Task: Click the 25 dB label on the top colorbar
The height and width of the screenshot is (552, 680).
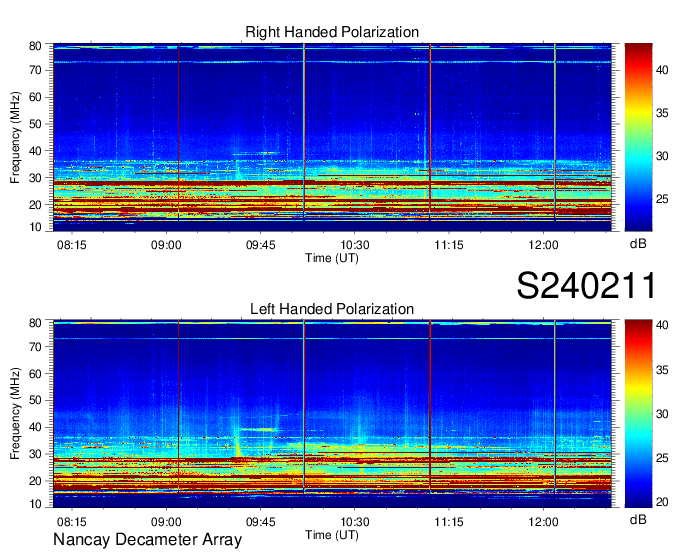Action: 662,199
